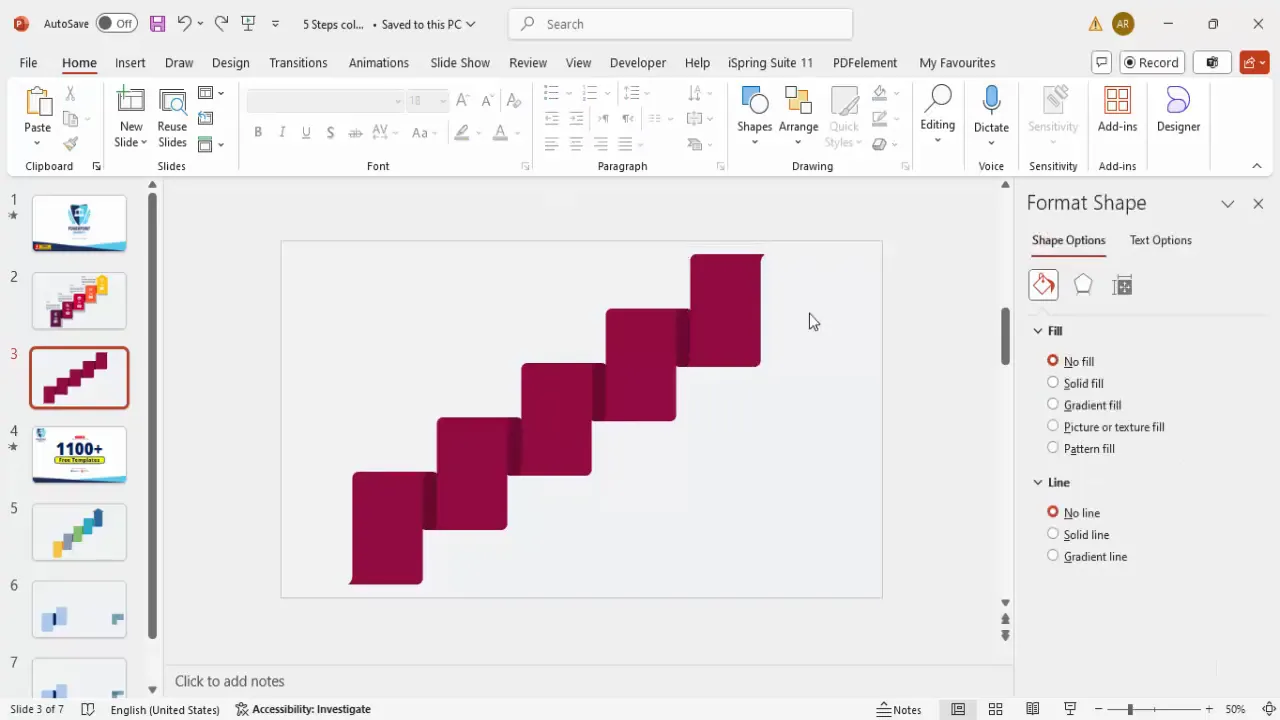Click the user account avatar AR
This screenshot has width=1280, height=720.
(1123, 23)
